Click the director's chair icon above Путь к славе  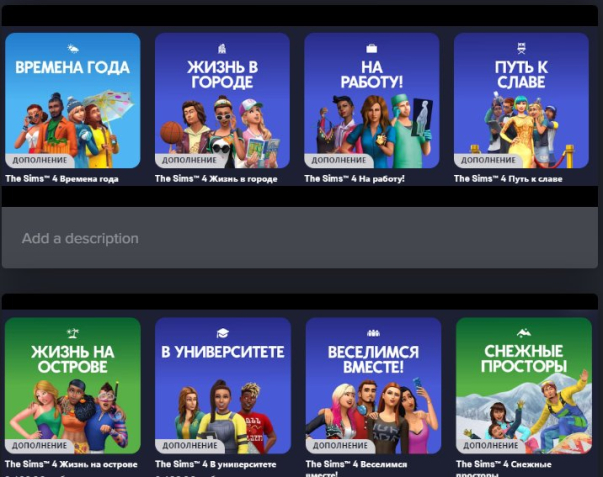click(x=521, y=48)
